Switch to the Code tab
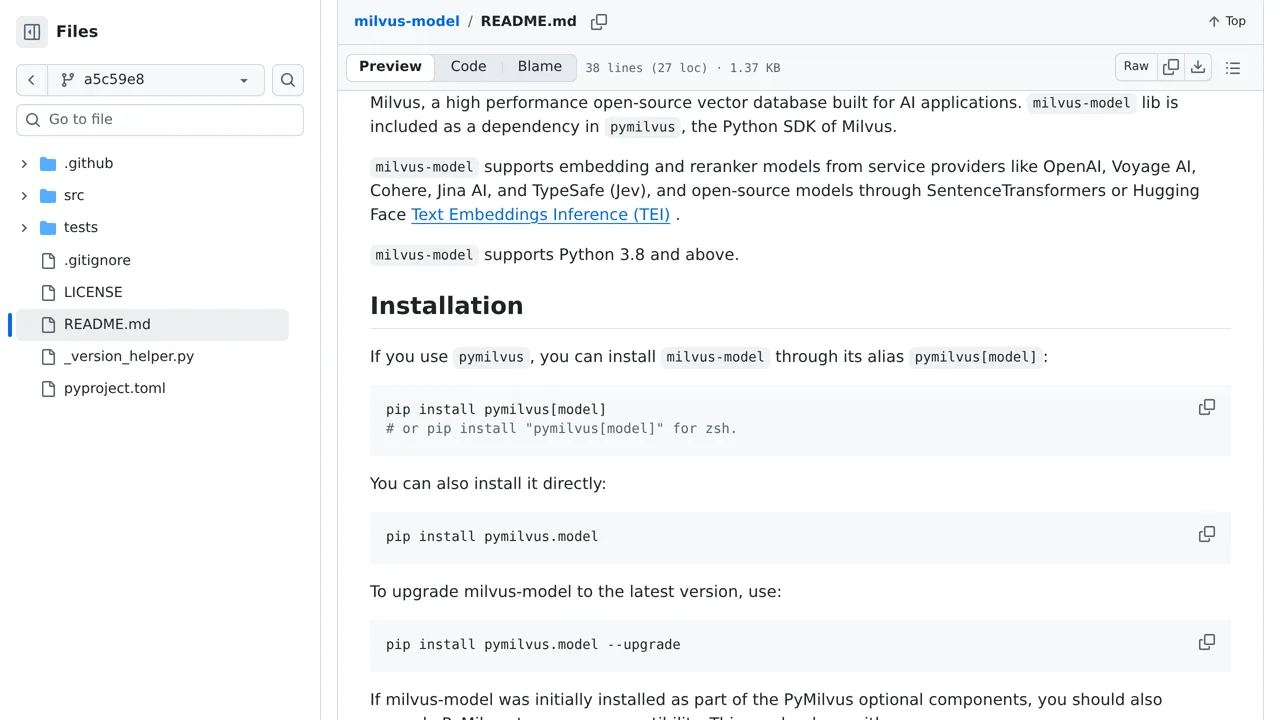This screenshot has width=1280, height=720. 468,67
